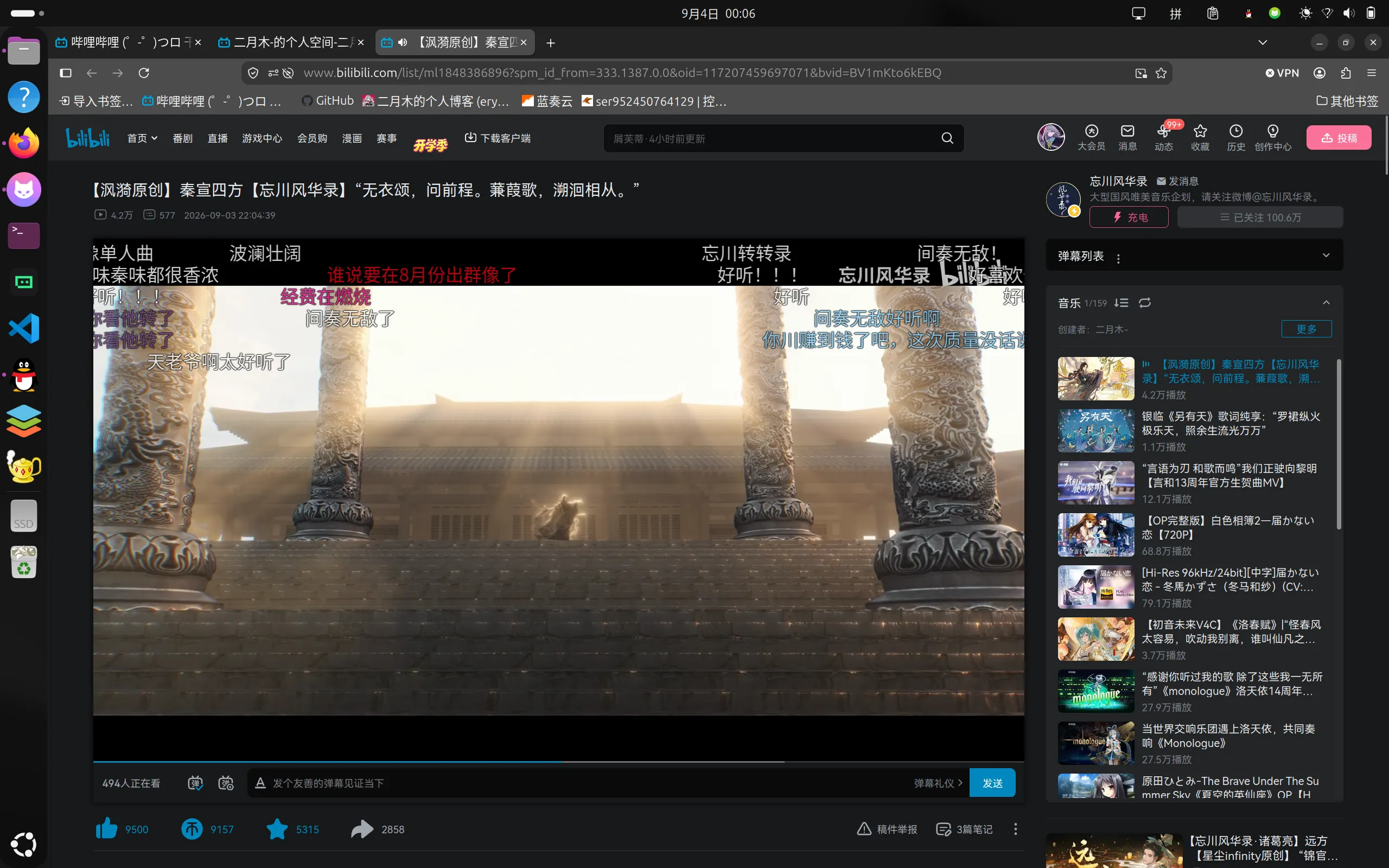1389x868 pixels.
Task: Open 番剧 in navigation bar
Action: 182,138
